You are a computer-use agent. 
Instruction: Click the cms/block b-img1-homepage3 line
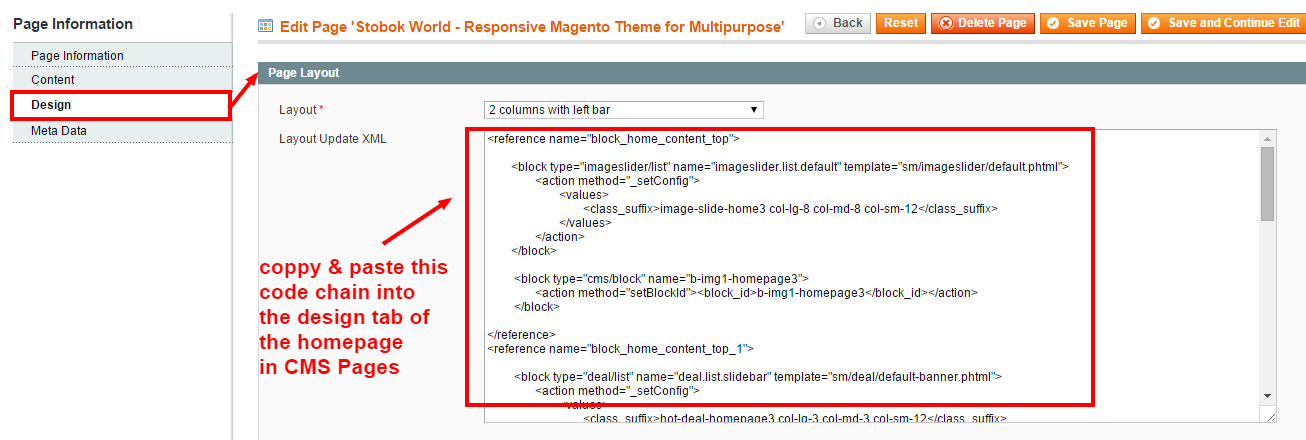[661, 279]
